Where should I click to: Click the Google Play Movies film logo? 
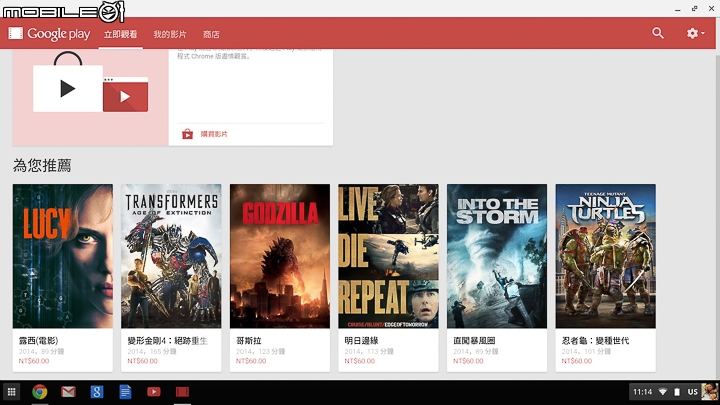[16, 33]
